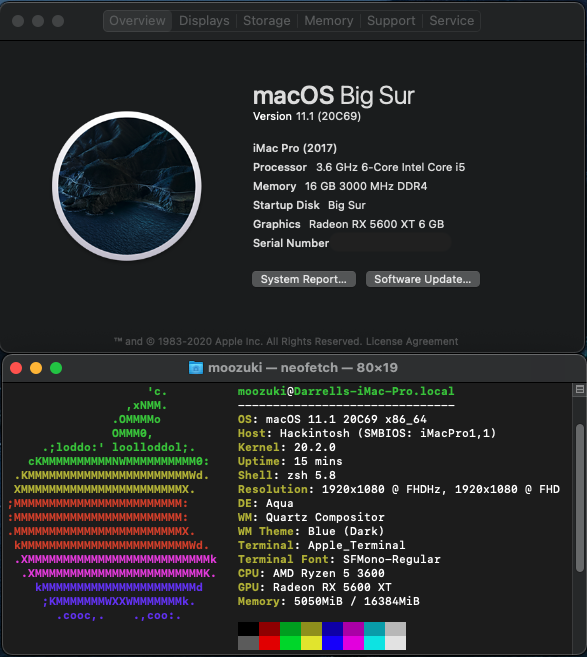Image resolution: width=587 pixels, height=657 pixels.
Task: Click the Terminal split pane icon
Action: 580,390
